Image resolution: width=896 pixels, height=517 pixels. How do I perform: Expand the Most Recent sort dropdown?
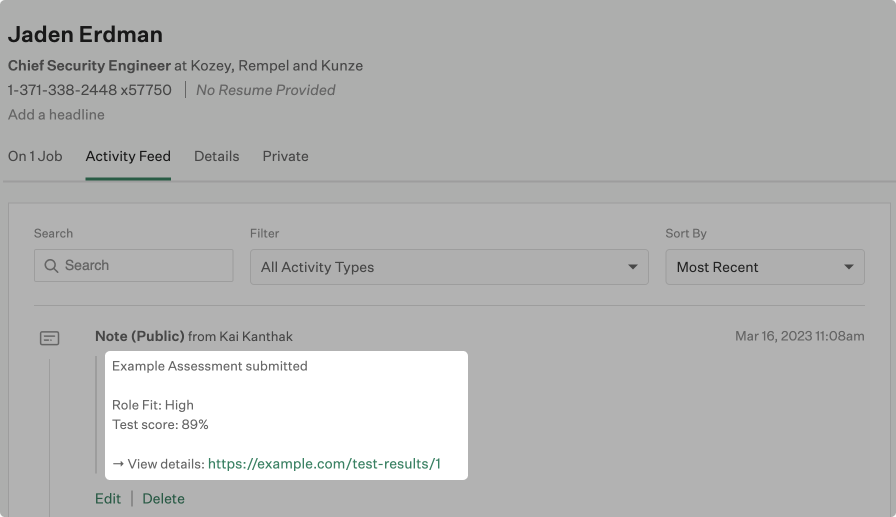(764, 267)
